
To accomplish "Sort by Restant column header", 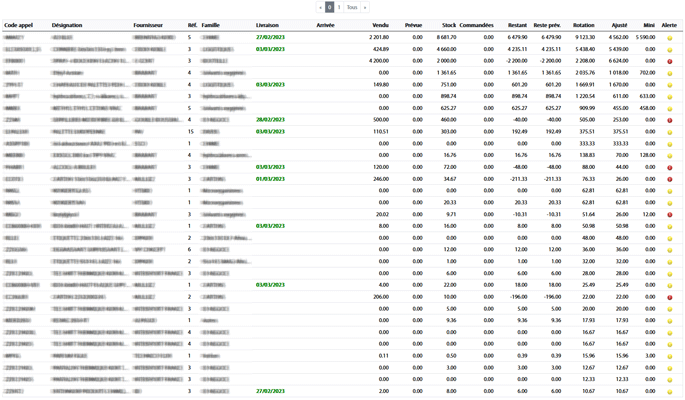I will click(517, 25).
